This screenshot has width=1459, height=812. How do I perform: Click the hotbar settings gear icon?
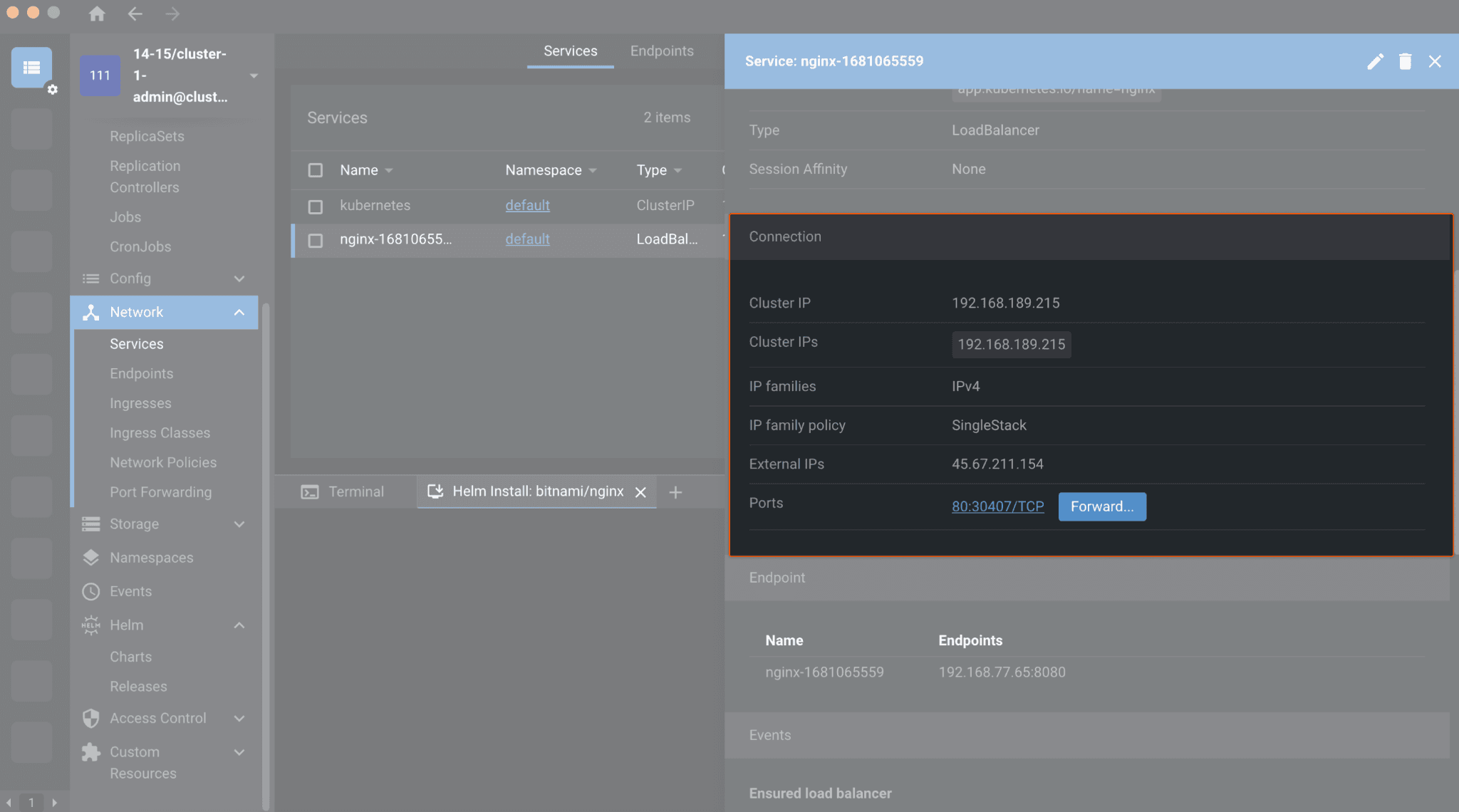click(x=52, y=90)
